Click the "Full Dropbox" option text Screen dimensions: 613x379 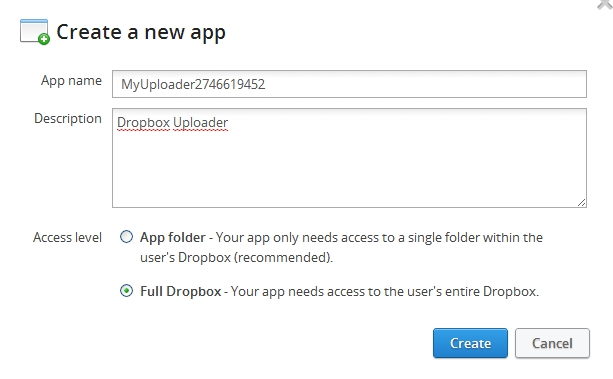(181, 291)
